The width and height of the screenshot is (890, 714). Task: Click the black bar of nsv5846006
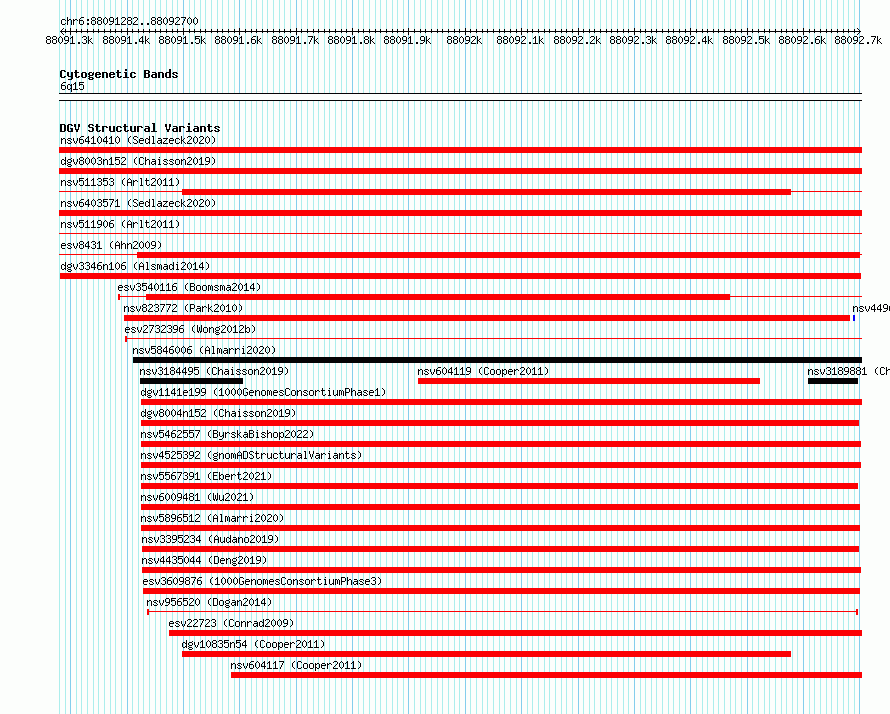point(497,360)
